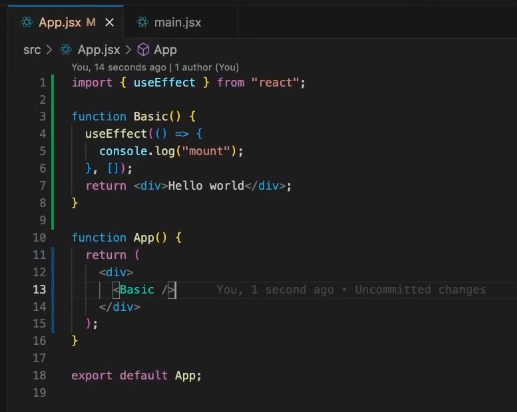Open the App symbol breadcrumb dropdown
517x412 pixels.
pyautogui.click(x=165, y=50)
